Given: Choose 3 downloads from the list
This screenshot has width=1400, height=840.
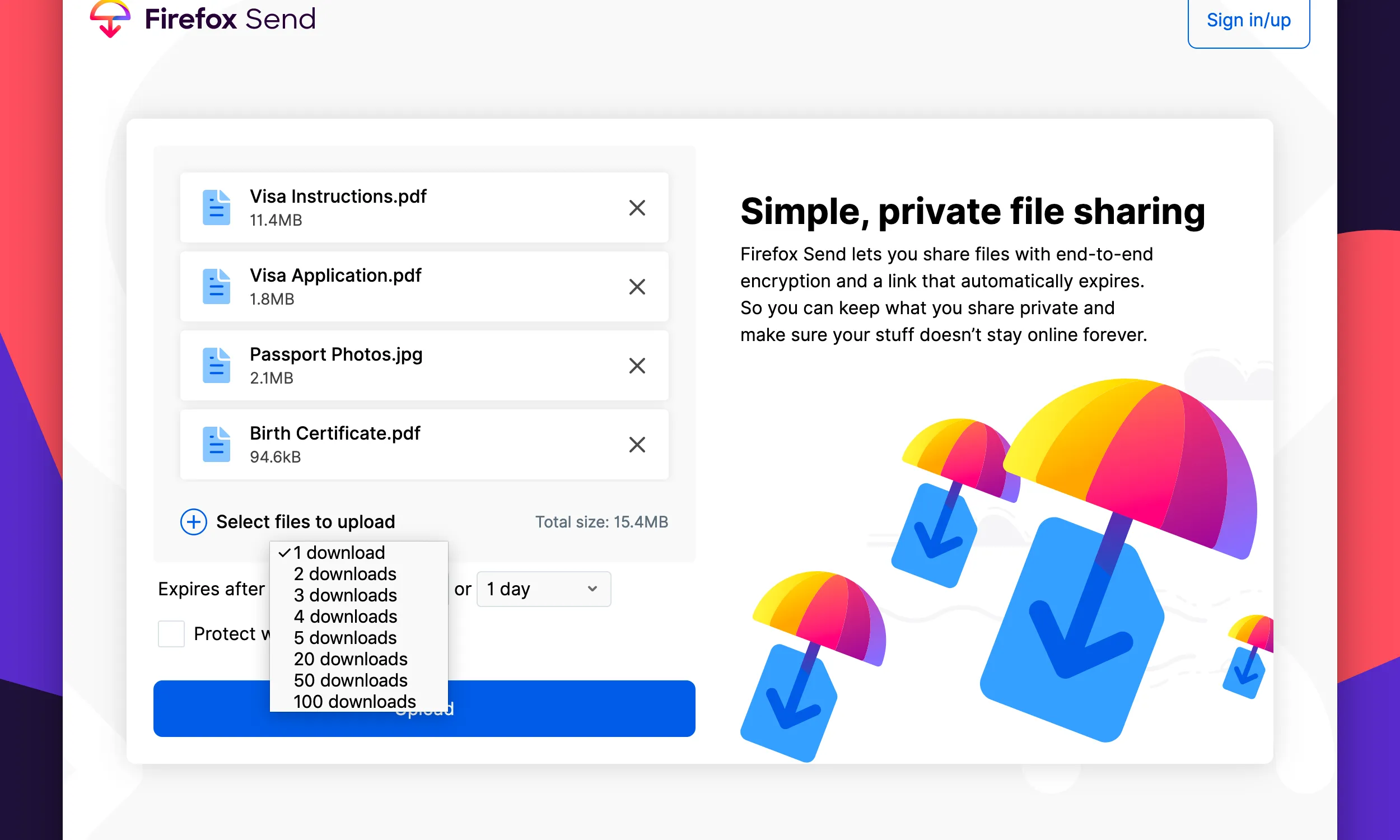Looking at the screenshot, I should (359, 595).
